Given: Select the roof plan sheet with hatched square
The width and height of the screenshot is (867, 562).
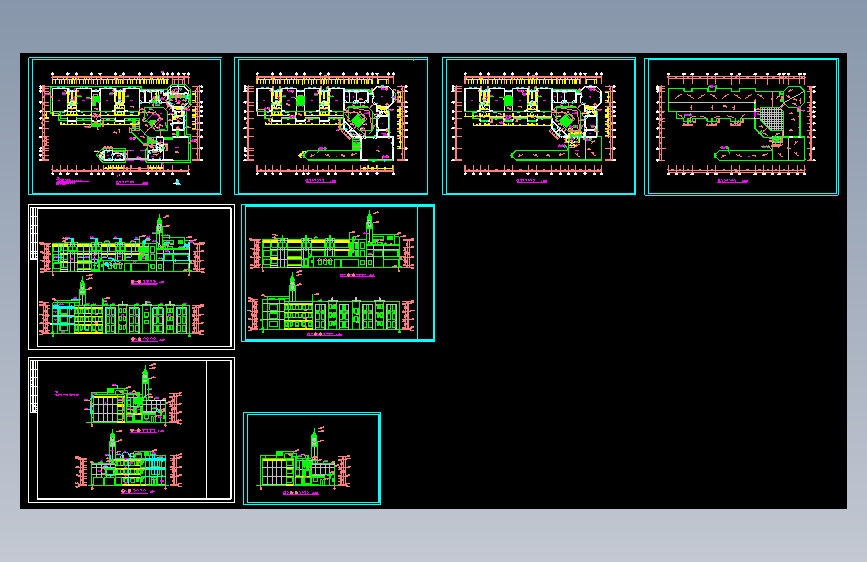Looking at the screenshot, I should coord(741,127).
